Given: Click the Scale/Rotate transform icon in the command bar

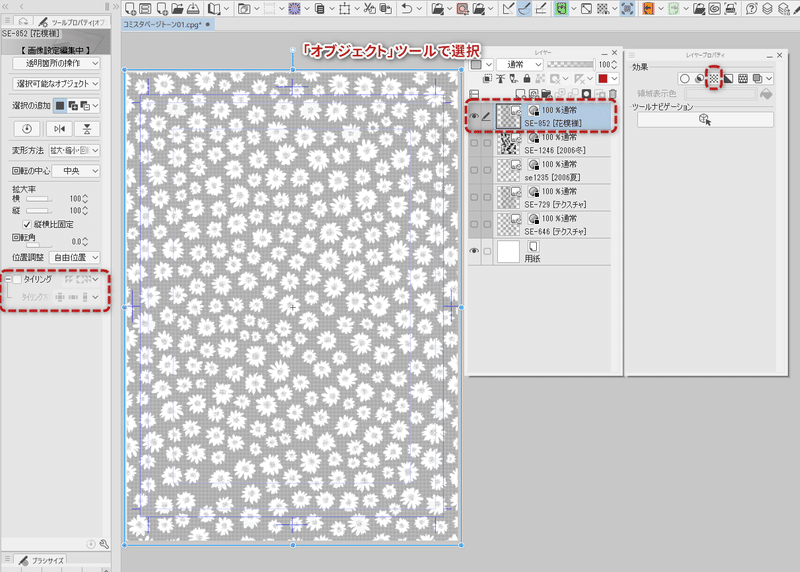Looking at the screenshot, I should tap(345, 8).
